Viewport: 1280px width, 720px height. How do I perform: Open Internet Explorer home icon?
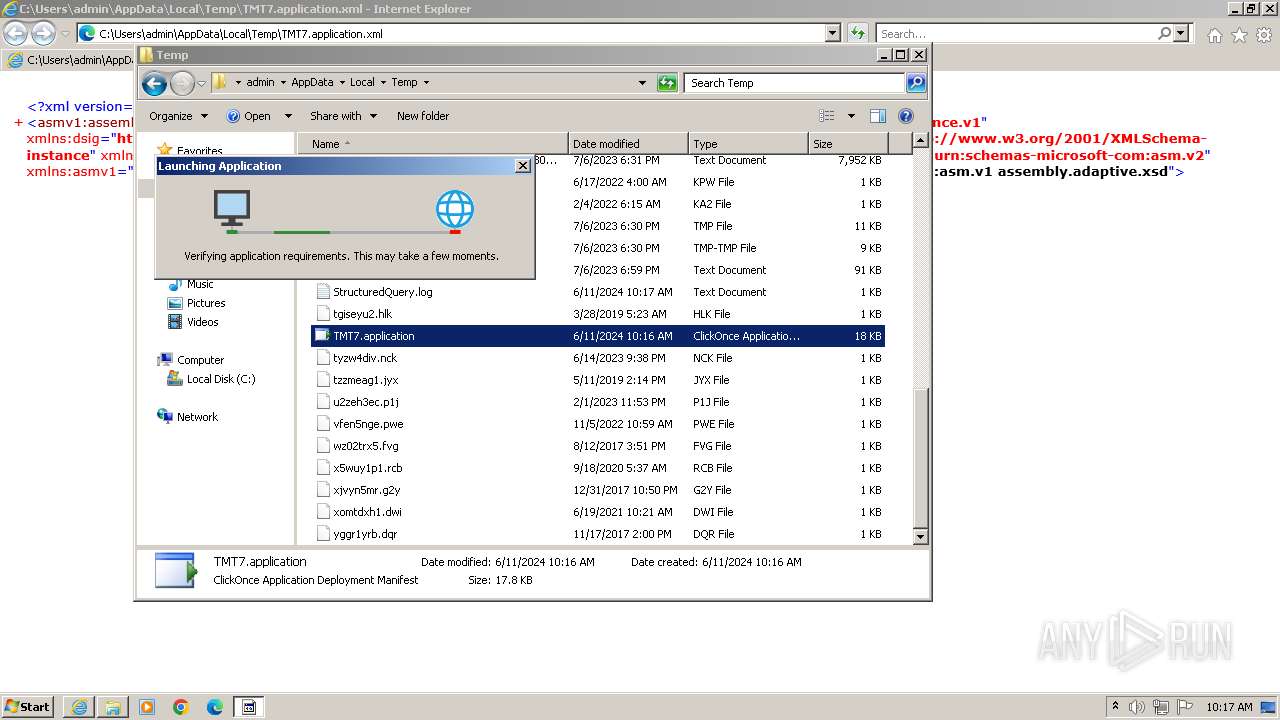coord(1215,35)
